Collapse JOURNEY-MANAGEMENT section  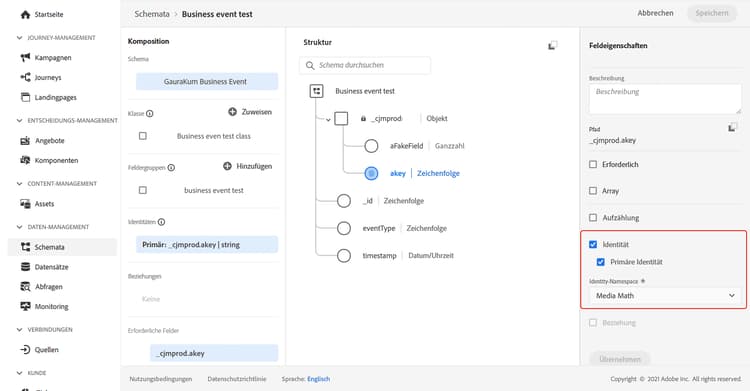[19, 37]
